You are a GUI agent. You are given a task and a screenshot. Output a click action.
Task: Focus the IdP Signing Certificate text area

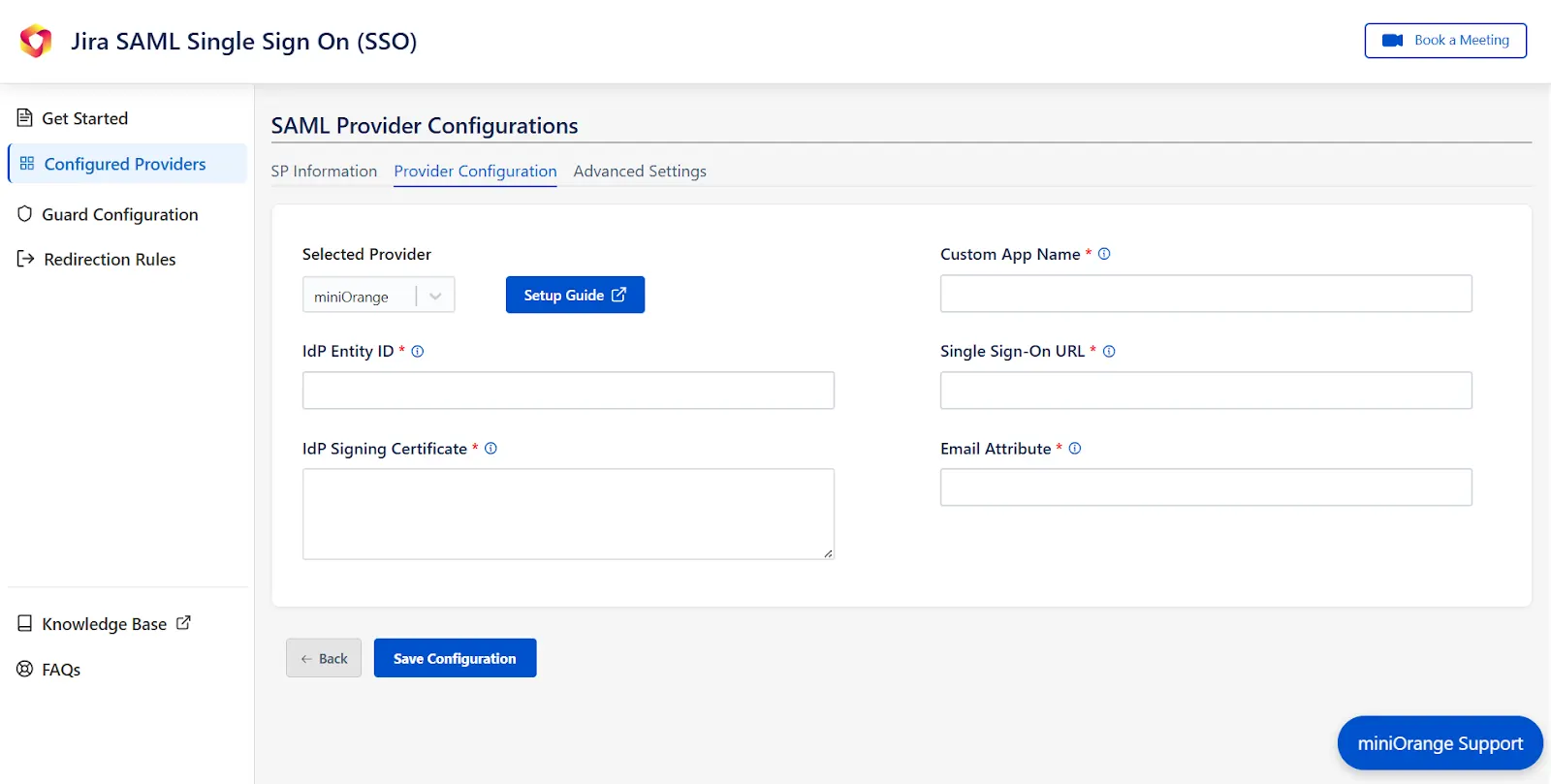pyautogui.click(x=568, y=514)
